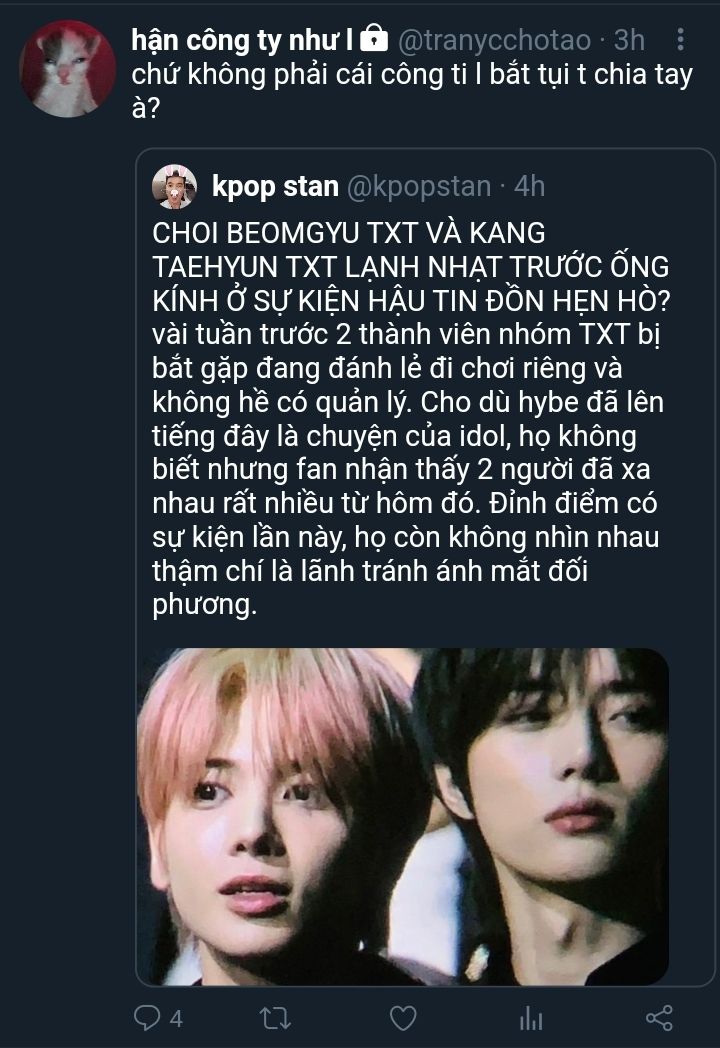Open the three-dot more options menu
This screenshot has width=720, height=1048.
click(680, 40)
